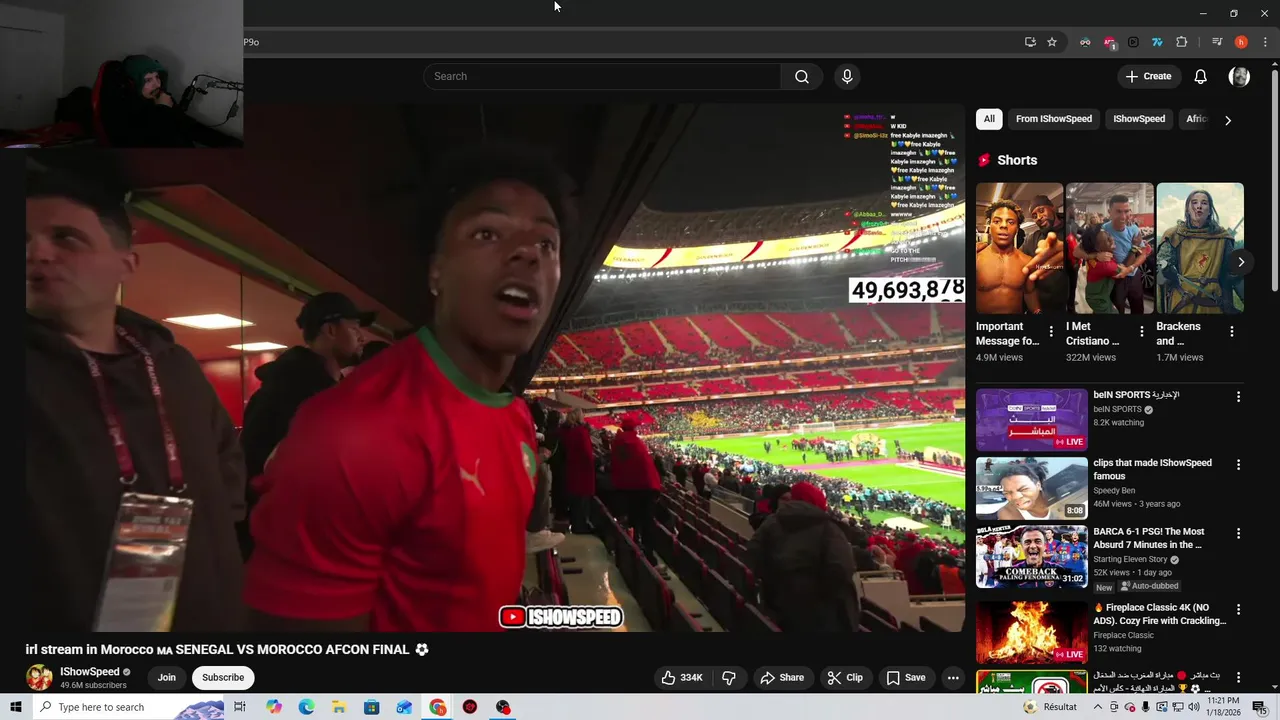The height and width of the screenshot is (720, 1280).
Task: Show hidden system tray icons chevron
Action: pyautogui.click(x=1097, y=707)
